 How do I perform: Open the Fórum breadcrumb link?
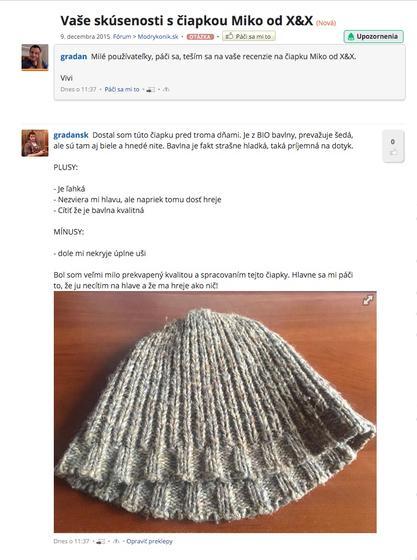(x=122, y=36)
